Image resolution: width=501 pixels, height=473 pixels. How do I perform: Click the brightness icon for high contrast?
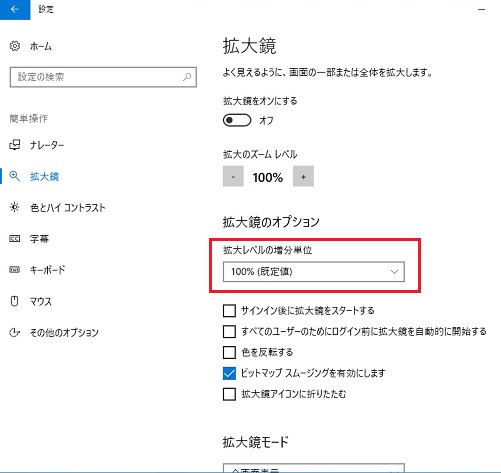(15, 207)
